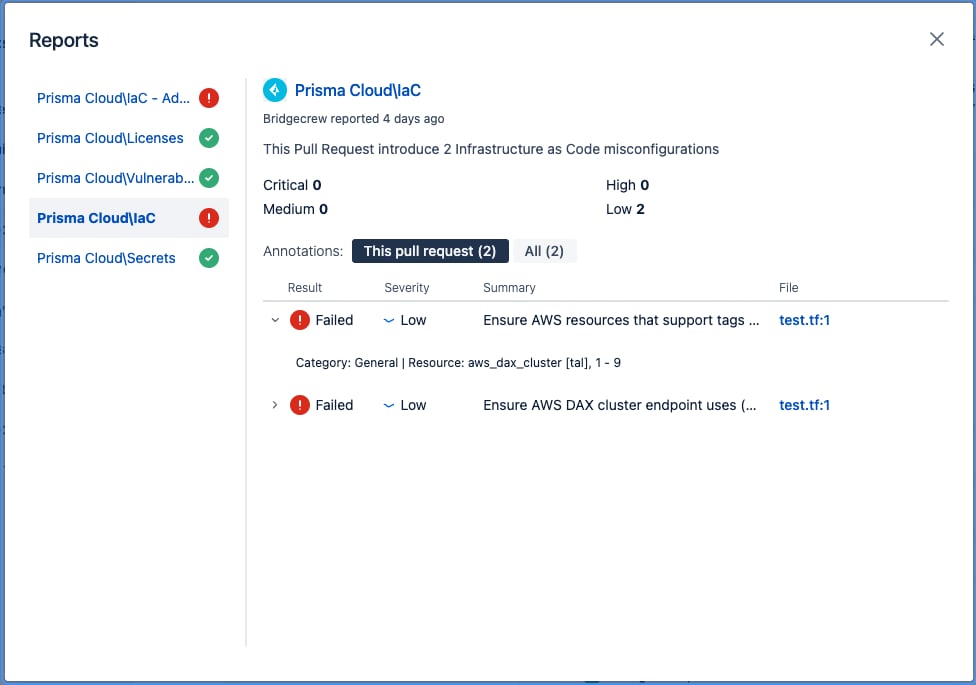Click the Summary column header

click(509, 288)
